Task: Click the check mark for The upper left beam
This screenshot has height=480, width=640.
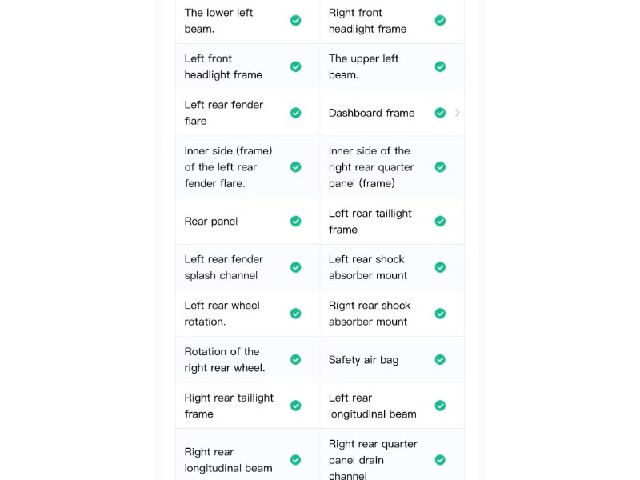Action: coord(440,67)
